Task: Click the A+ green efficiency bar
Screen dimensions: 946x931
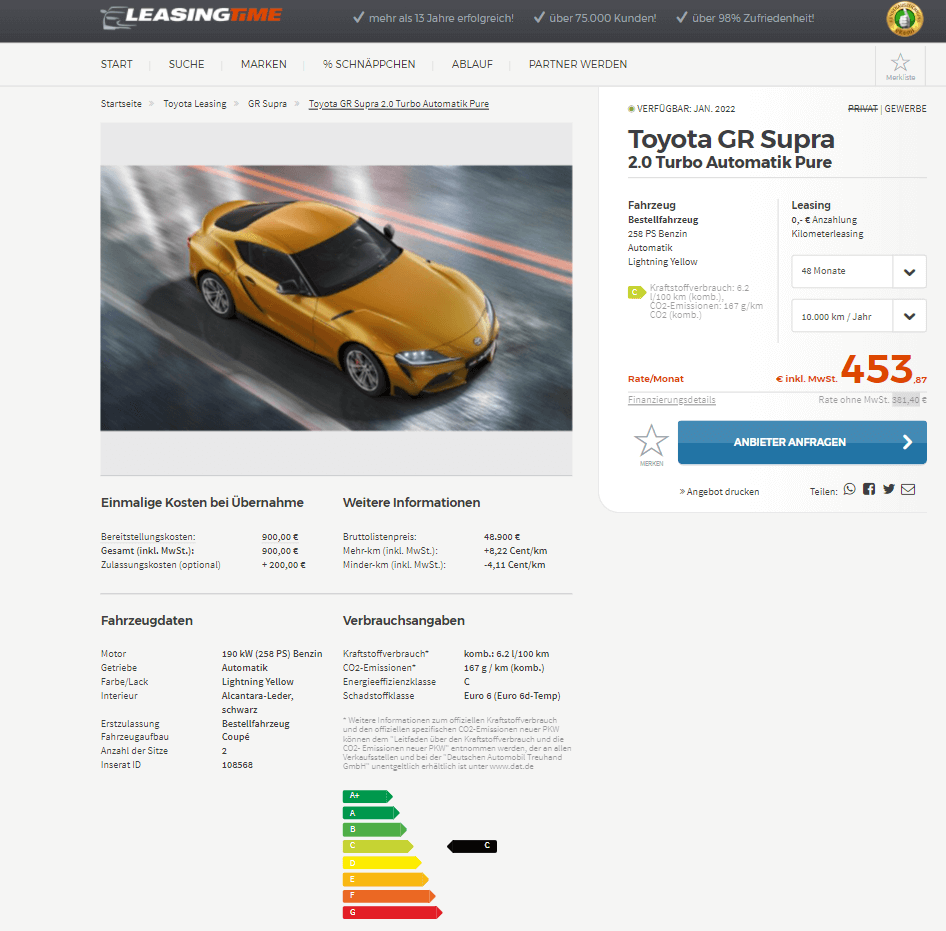Action: [367, 796]
